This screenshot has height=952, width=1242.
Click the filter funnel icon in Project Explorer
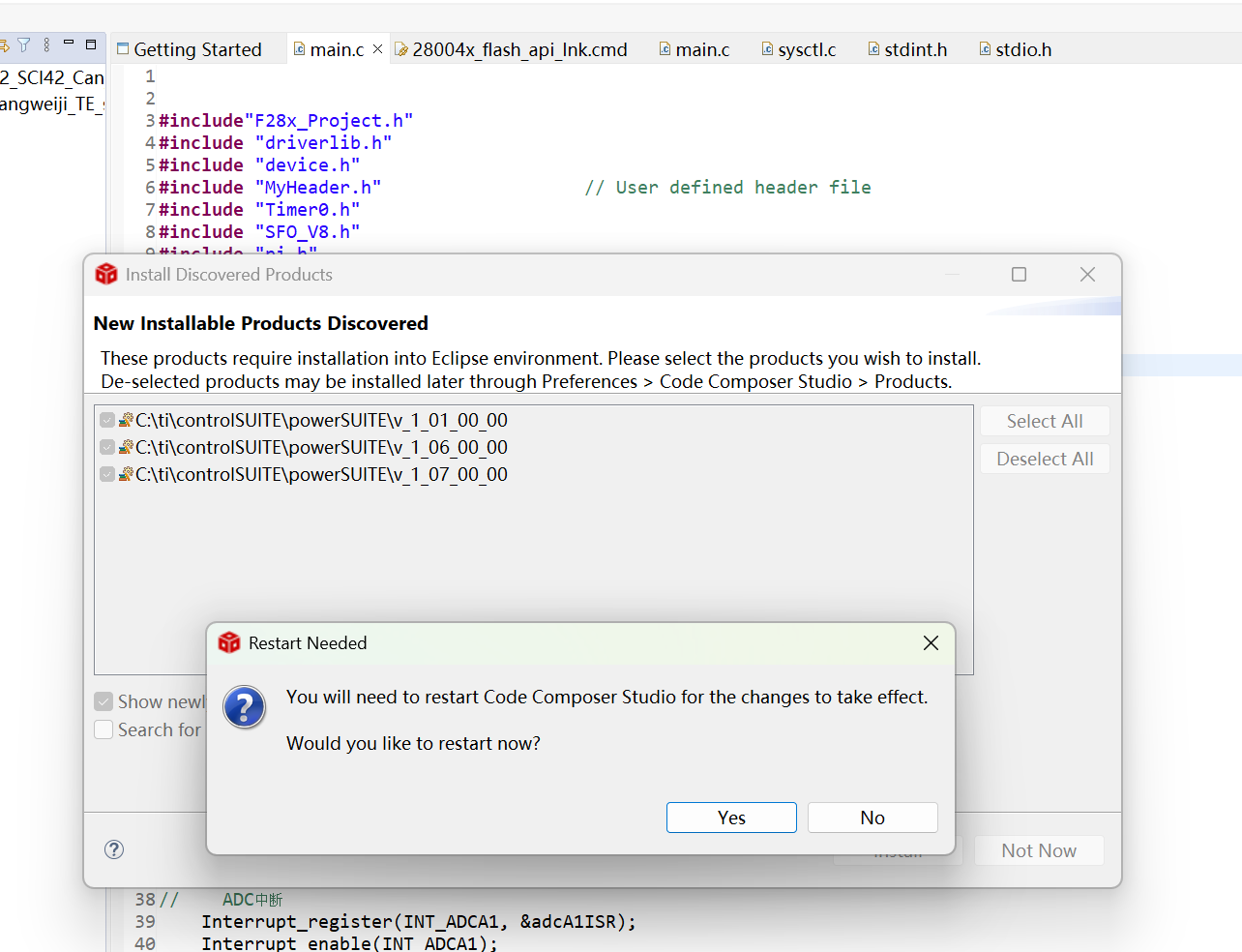click(24, 45)
